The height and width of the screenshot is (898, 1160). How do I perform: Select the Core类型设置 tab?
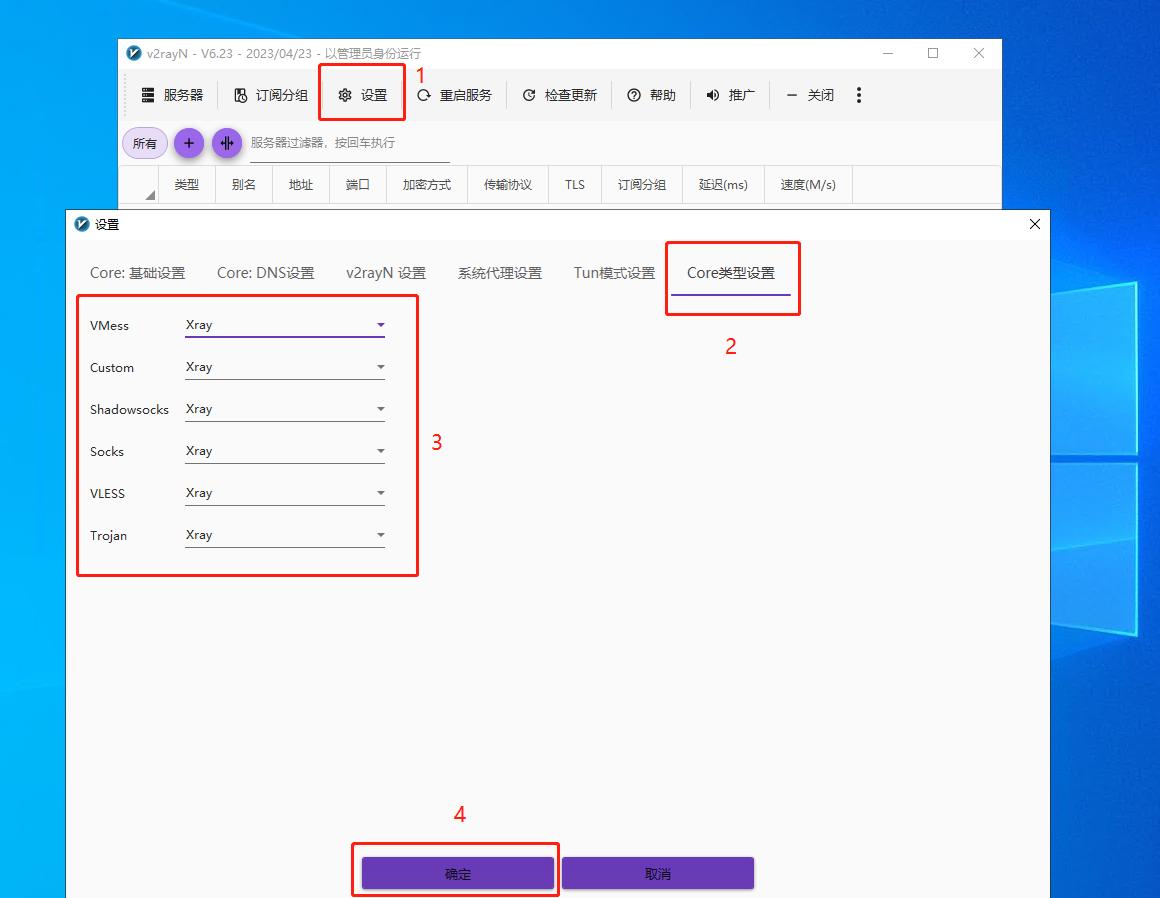coord(731,273)
